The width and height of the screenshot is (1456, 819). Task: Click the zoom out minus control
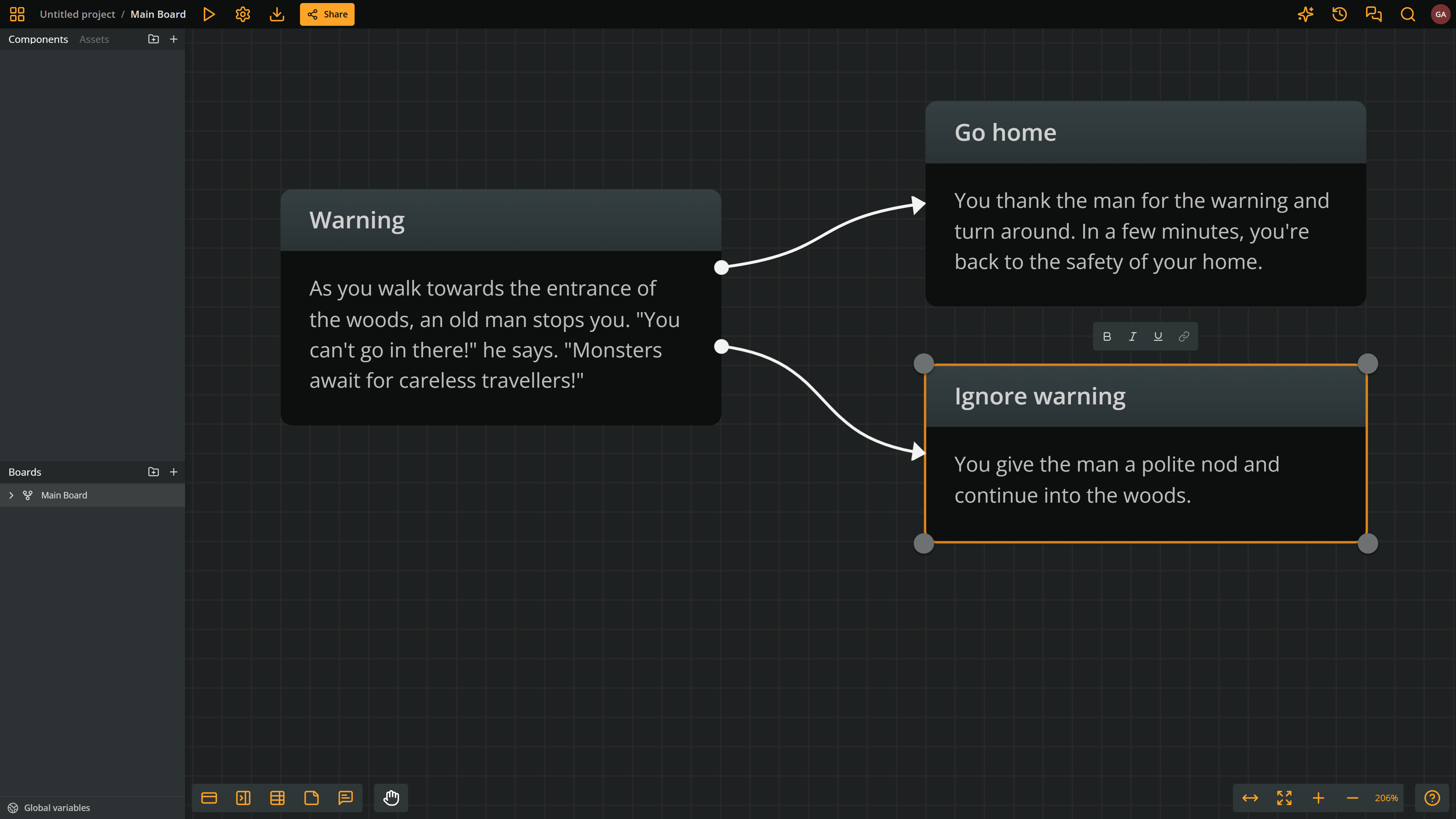[x=1352, y=797]
